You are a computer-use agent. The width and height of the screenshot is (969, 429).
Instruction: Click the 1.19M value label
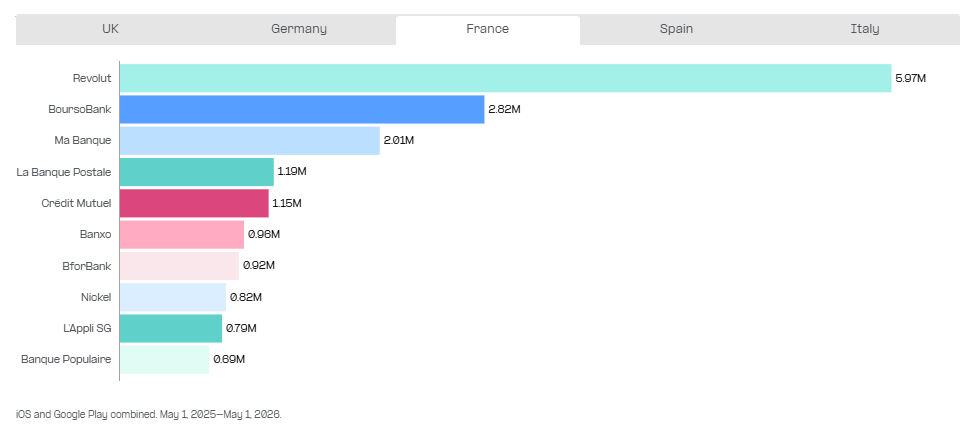pos(292,172)
